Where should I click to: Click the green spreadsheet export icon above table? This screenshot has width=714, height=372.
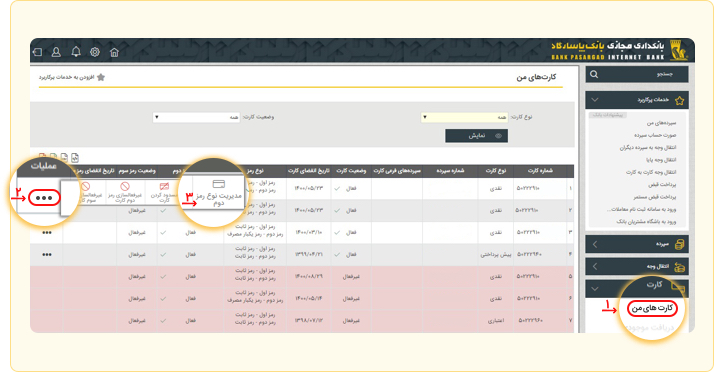(53, 157)
